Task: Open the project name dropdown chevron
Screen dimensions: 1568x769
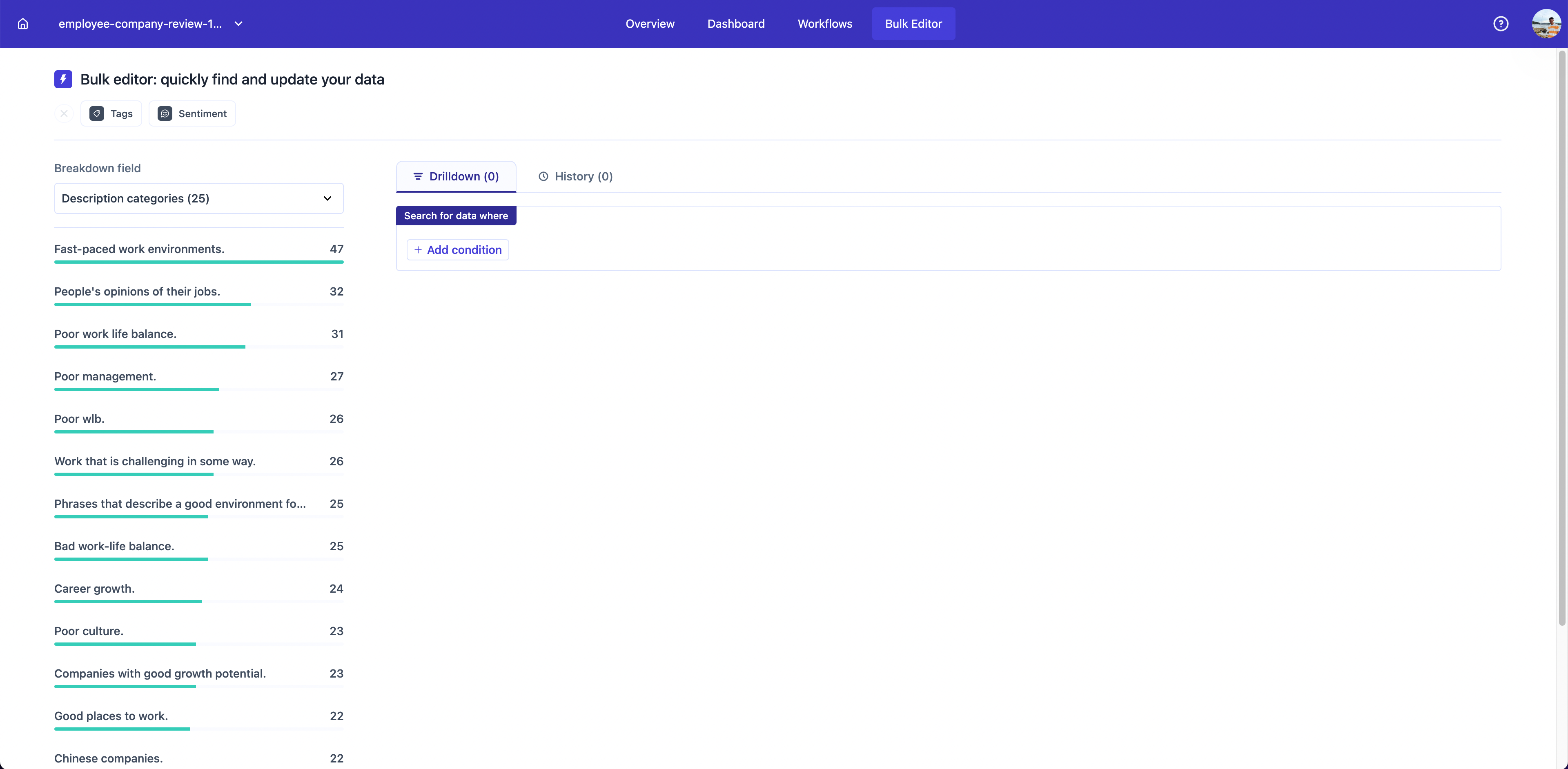Action: pos(238,24)
